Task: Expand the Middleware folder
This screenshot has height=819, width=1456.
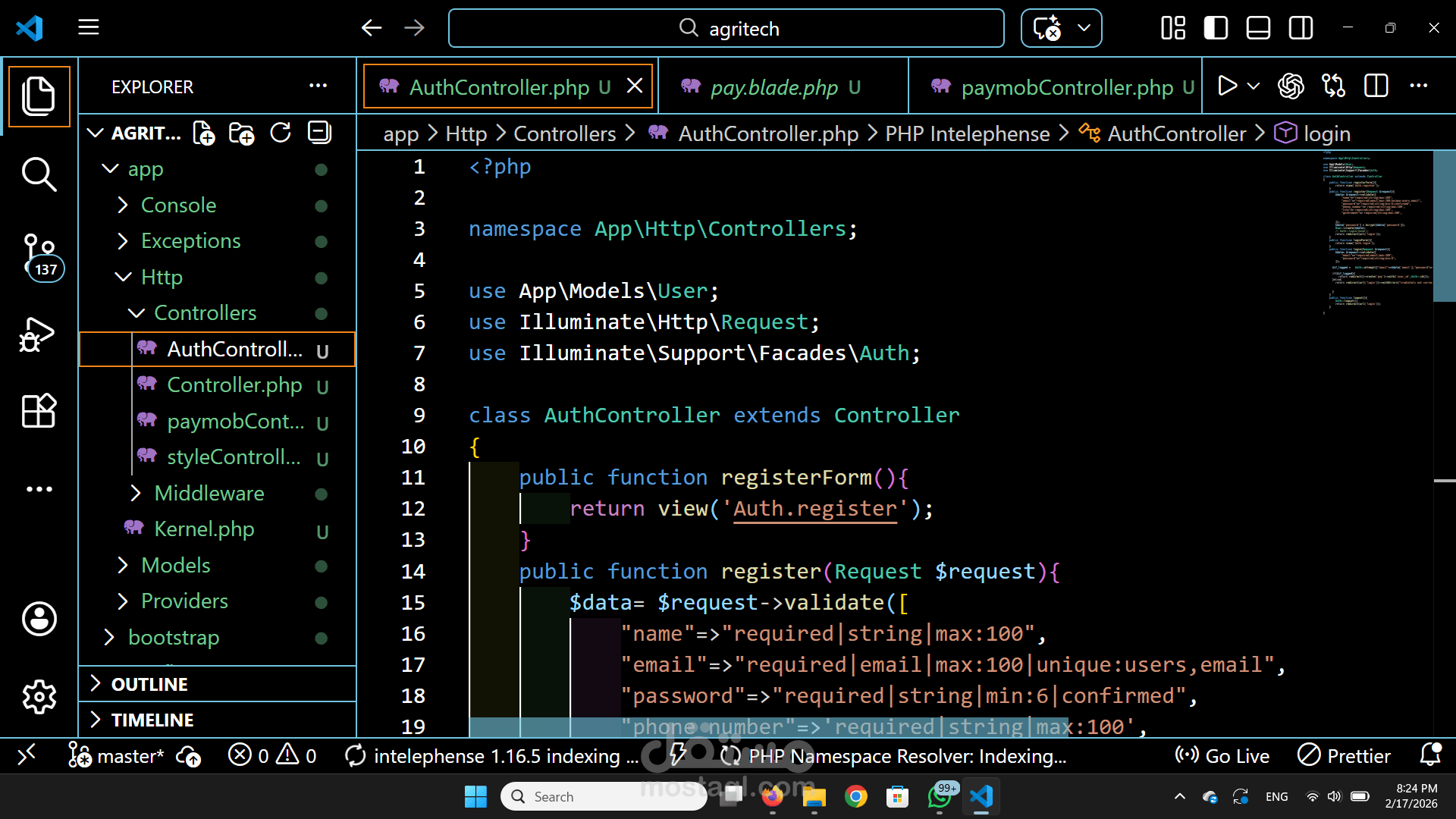Action: click(x=209, y=493)
